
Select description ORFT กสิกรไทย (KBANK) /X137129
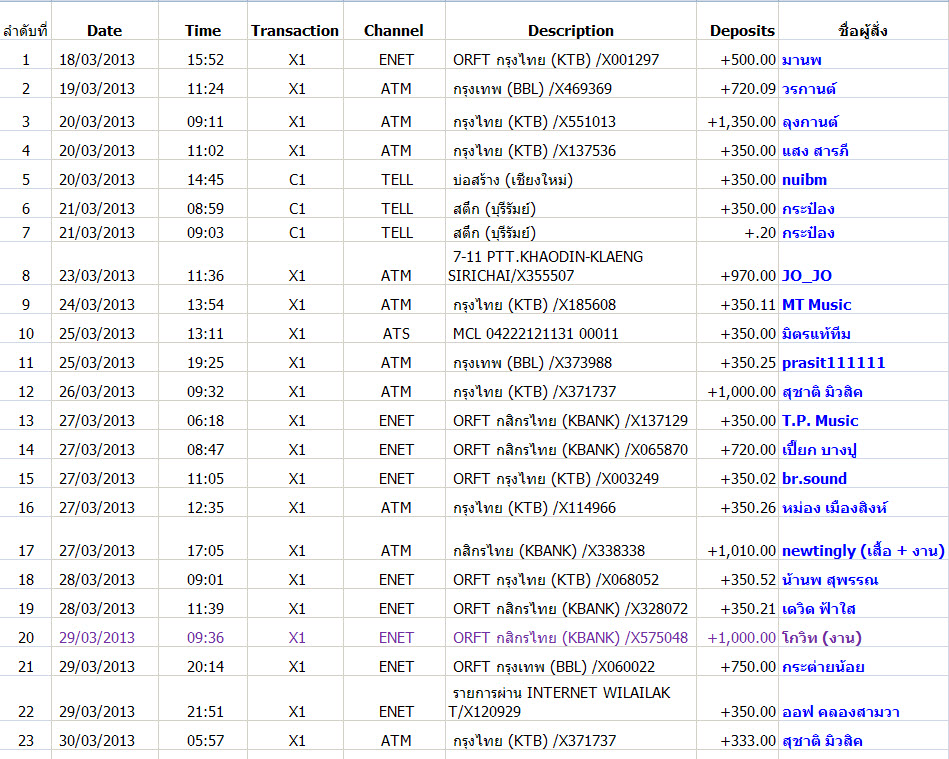pos(570,421)
